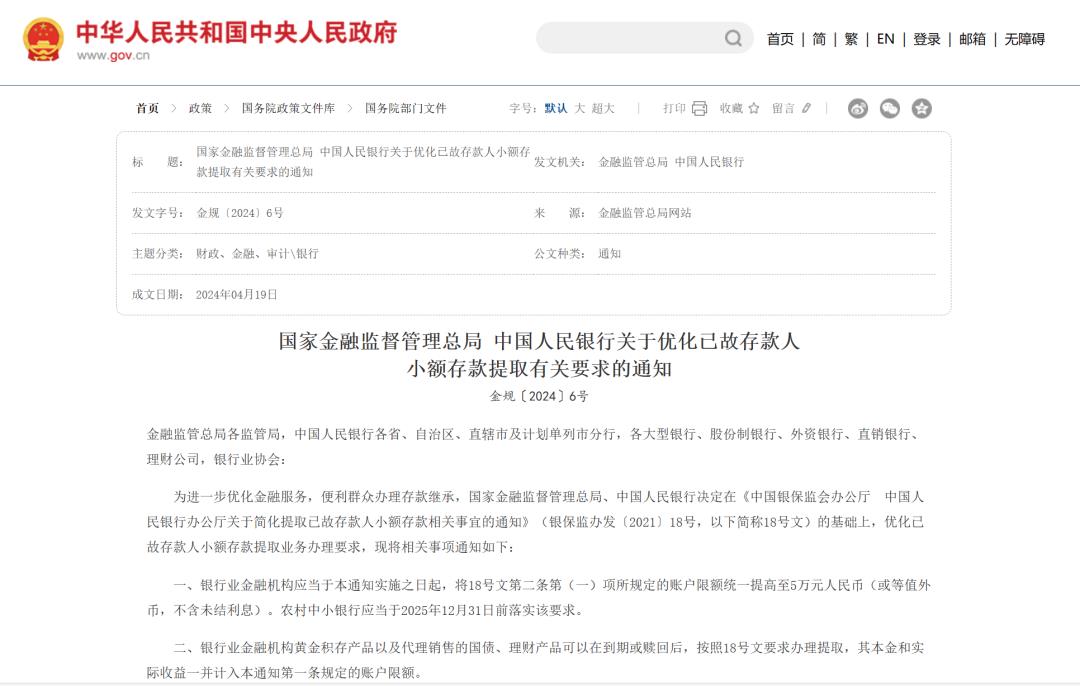
Task: Share the page via WeChat icon
Action: (890, 108)
